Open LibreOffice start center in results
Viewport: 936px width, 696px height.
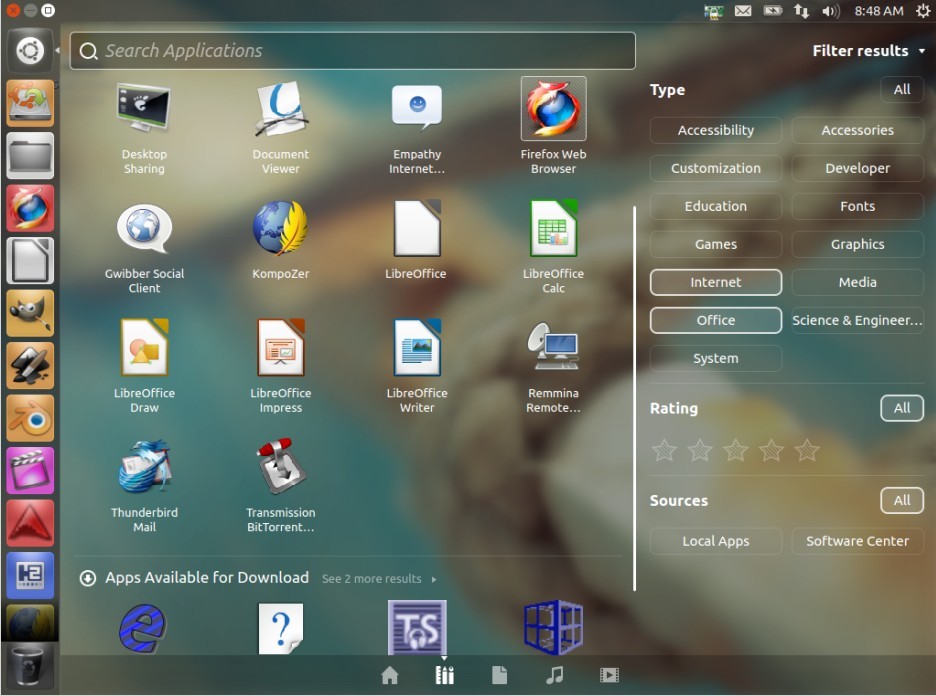(x=416, y=241)
